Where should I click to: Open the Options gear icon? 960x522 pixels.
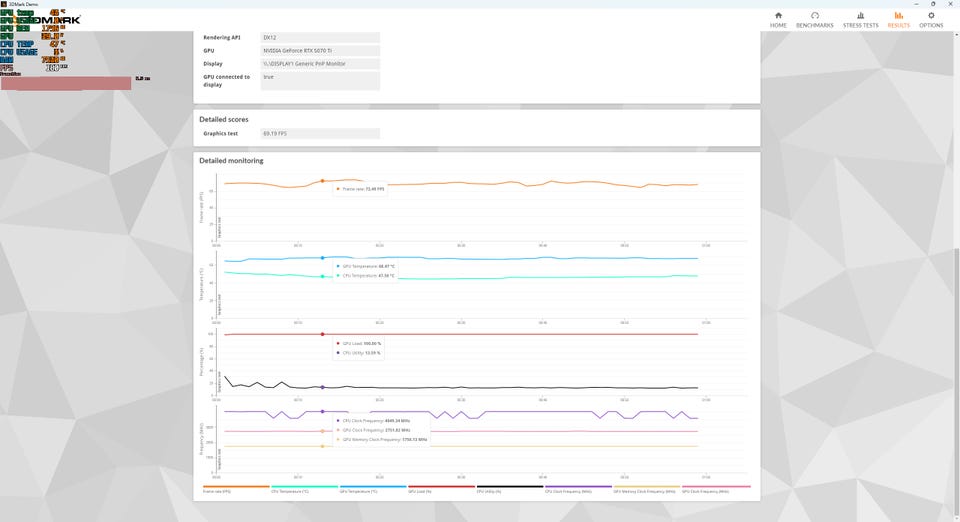(x=931, y=16)
